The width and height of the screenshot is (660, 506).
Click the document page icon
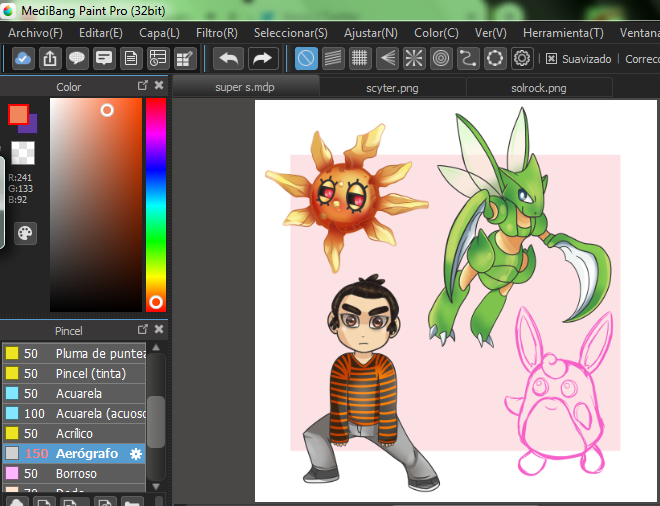[x=131, y=58]
